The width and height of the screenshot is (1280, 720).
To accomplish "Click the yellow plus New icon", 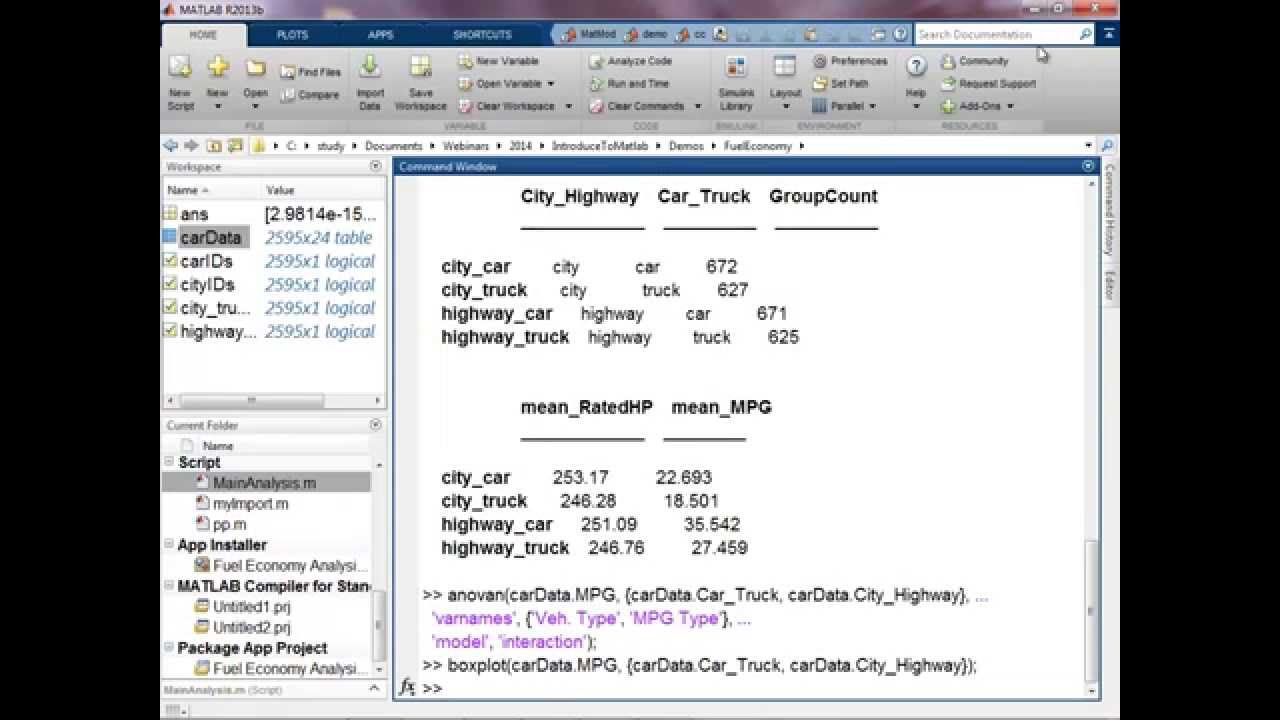I will click(x=217, y=68).
